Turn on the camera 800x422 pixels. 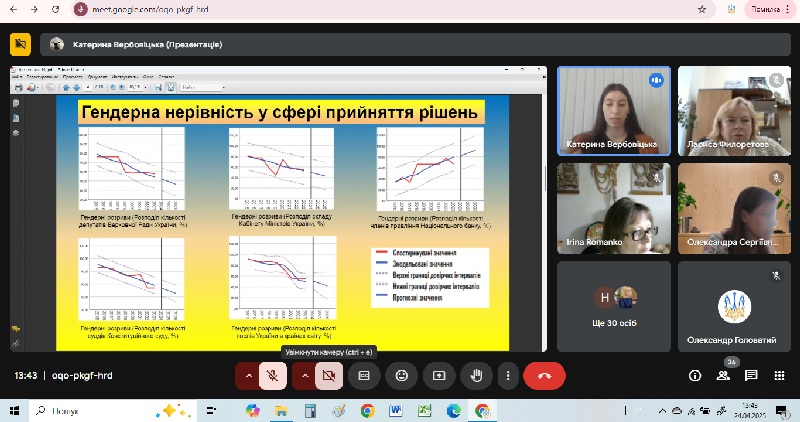click(326, 376)
